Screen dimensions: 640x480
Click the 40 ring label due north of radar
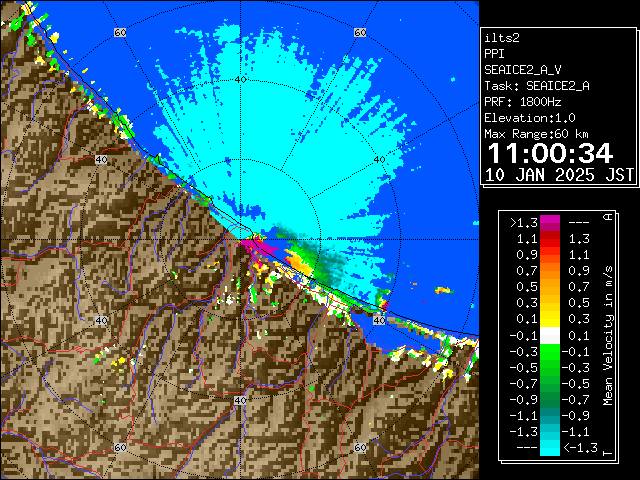241,80
